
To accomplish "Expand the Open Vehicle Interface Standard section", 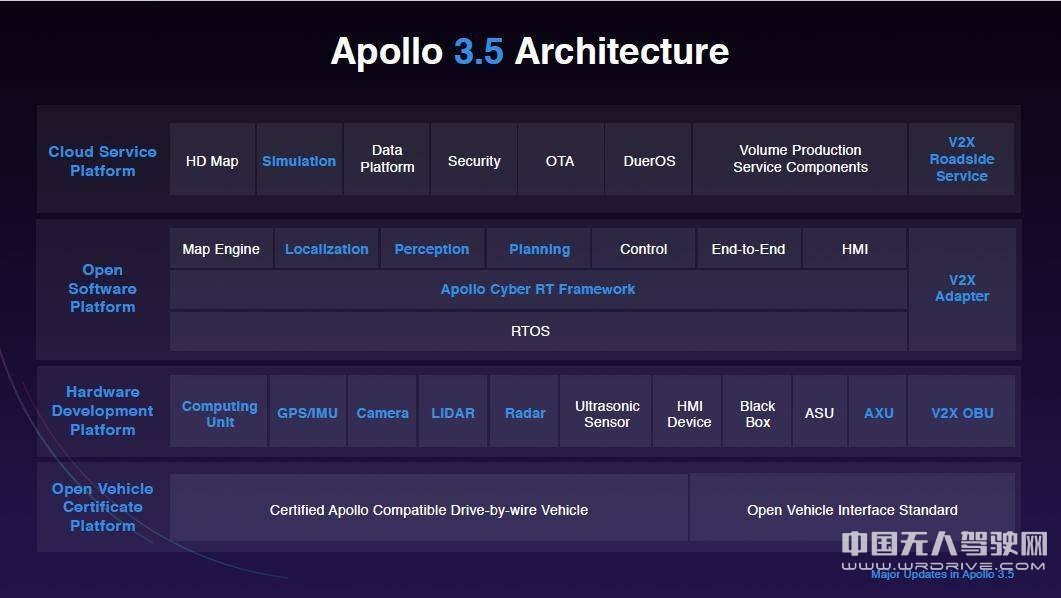I will click(852, 510).
